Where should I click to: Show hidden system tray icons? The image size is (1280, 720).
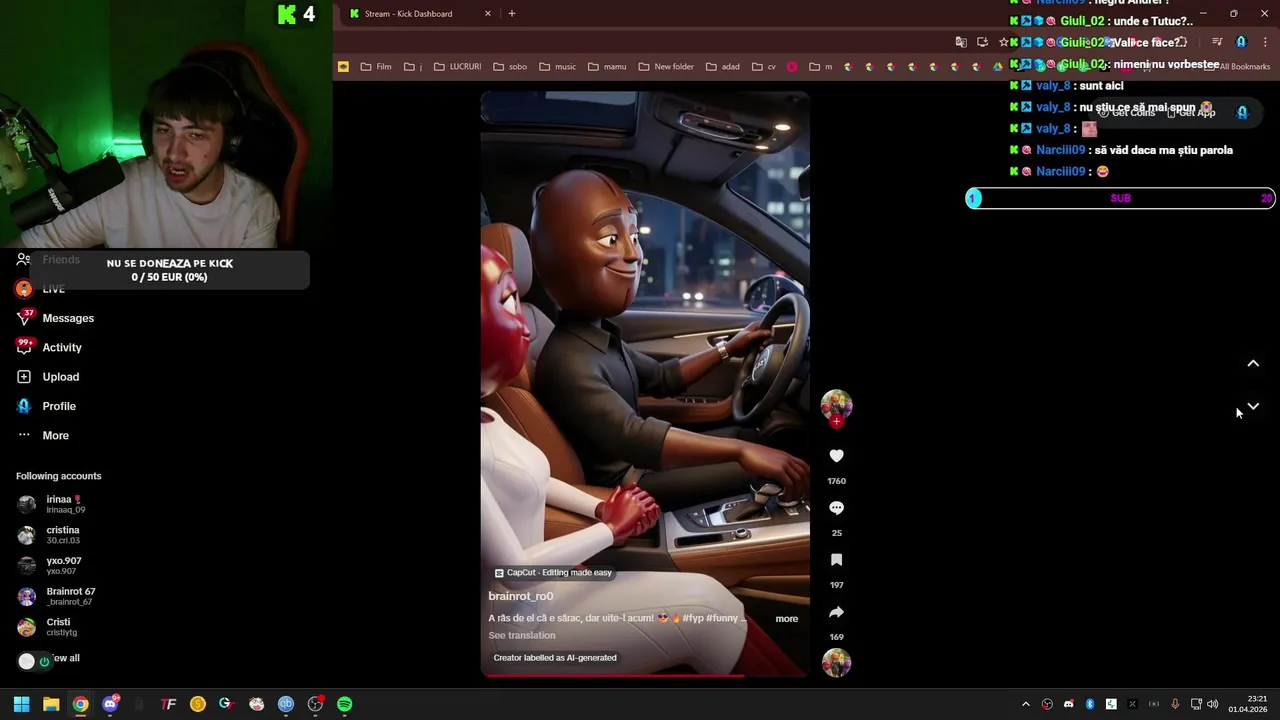(x=1025, y=704)
